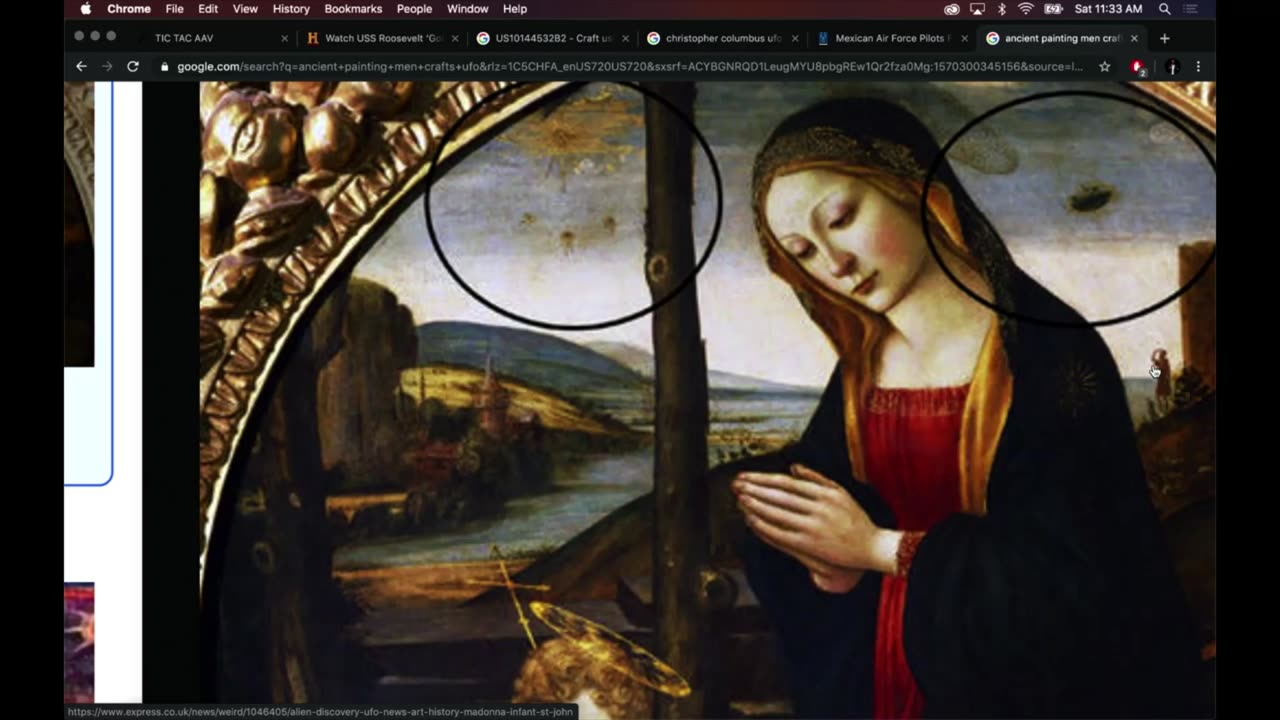Switch to christopher columbus ufo tab
1280x720 pixels.
tap(723, 38)
